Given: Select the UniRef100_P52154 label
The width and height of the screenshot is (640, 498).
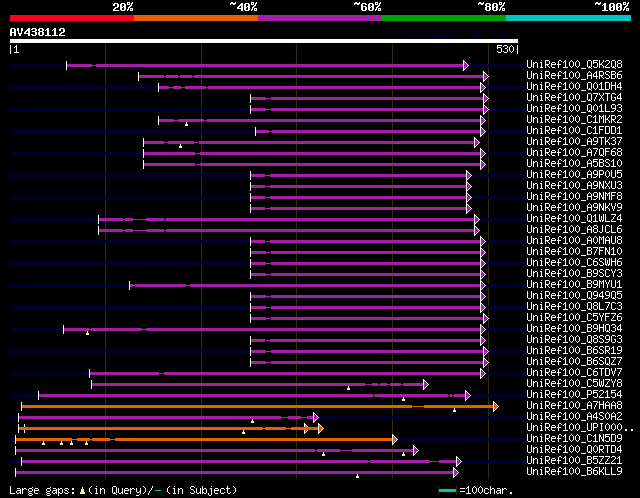Looking at the screenshot, I should [574, 395].
